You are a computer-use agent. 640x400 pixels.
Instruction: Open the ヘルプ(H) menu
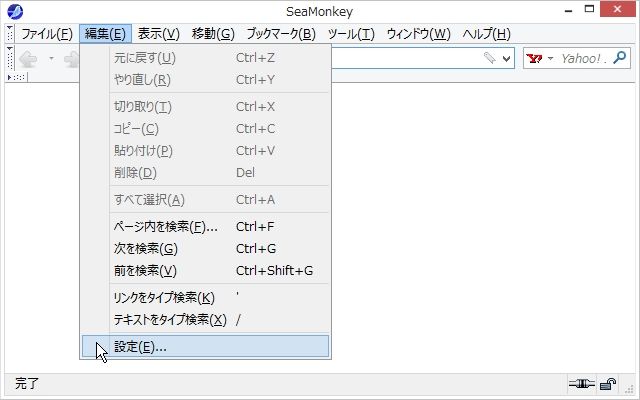click(486, 34)
